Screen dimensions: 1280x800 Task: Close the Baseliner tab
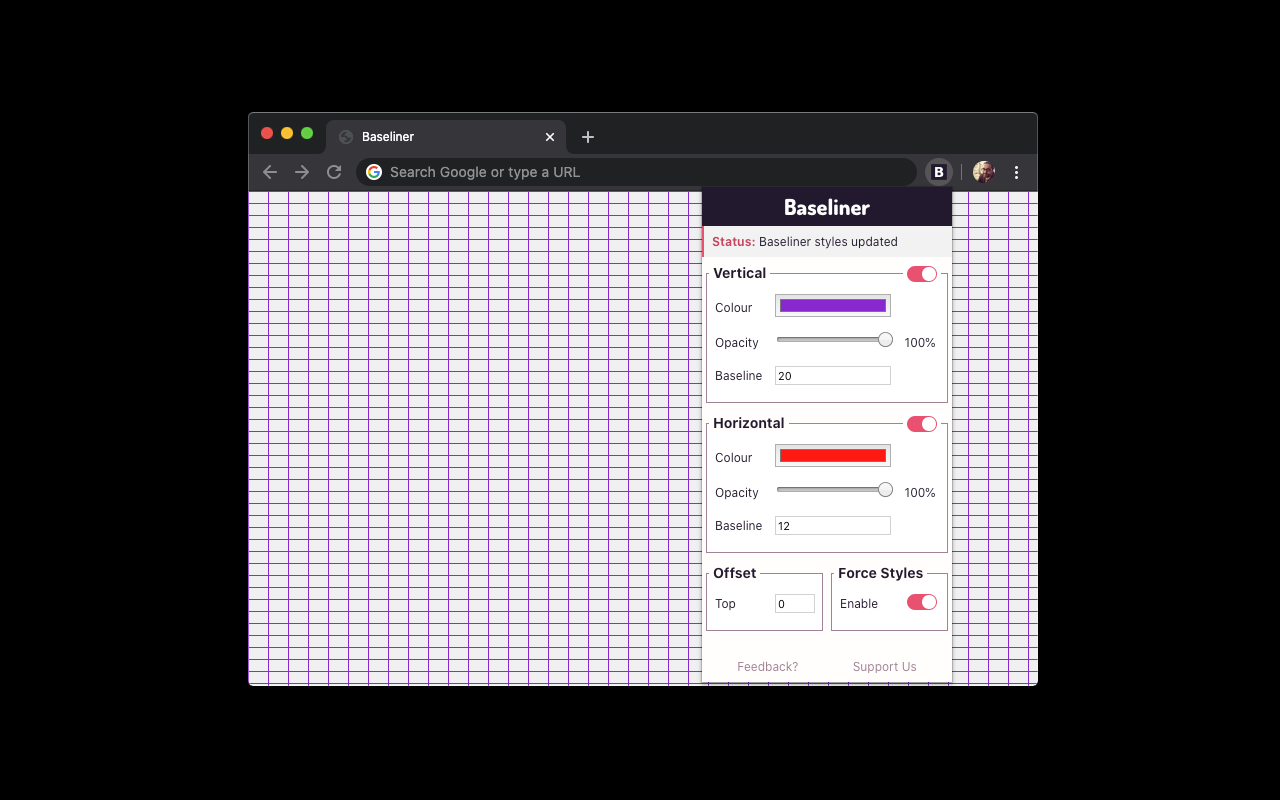coord(549,137)
